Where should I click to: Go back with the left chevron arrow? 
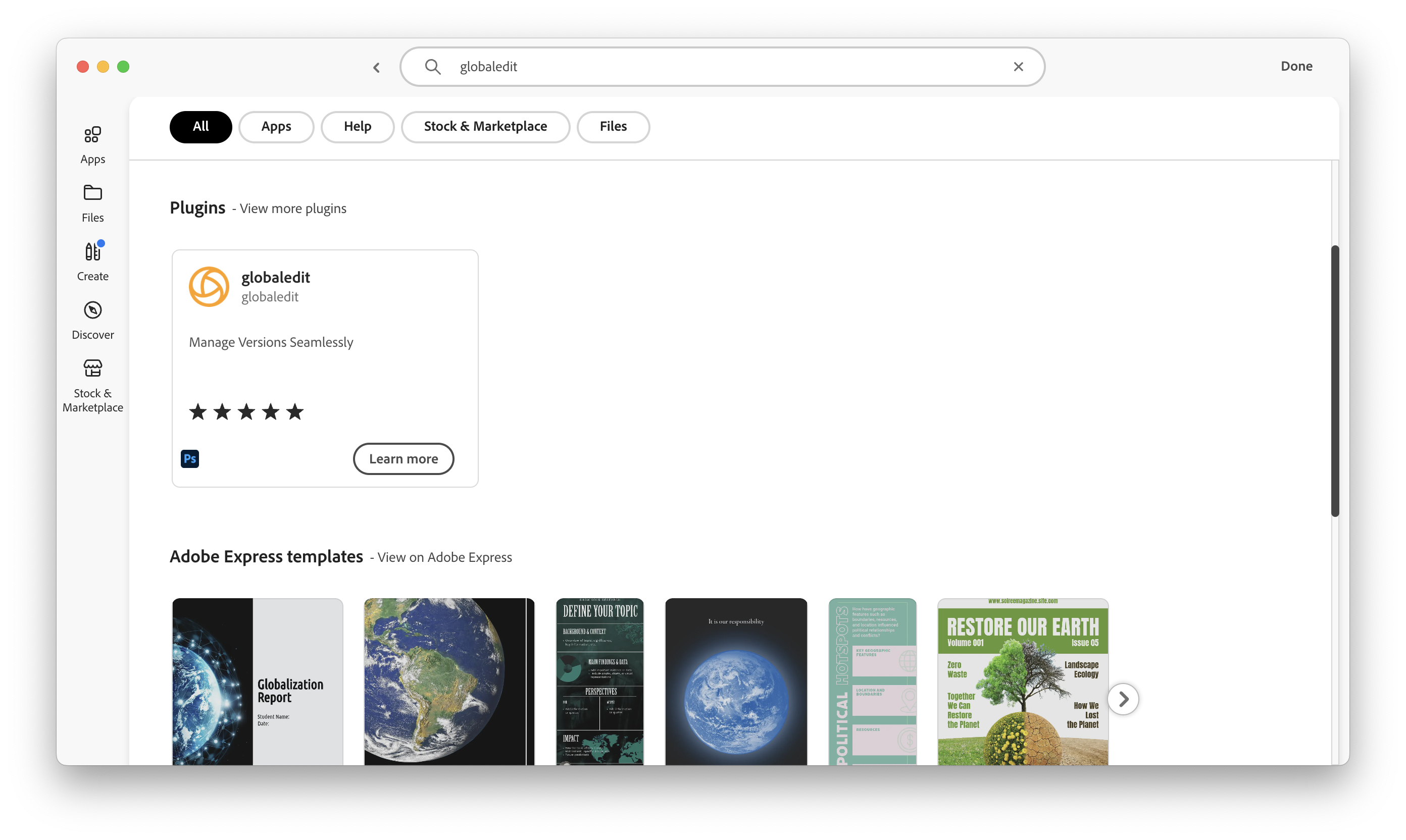(x=377, y=67)
